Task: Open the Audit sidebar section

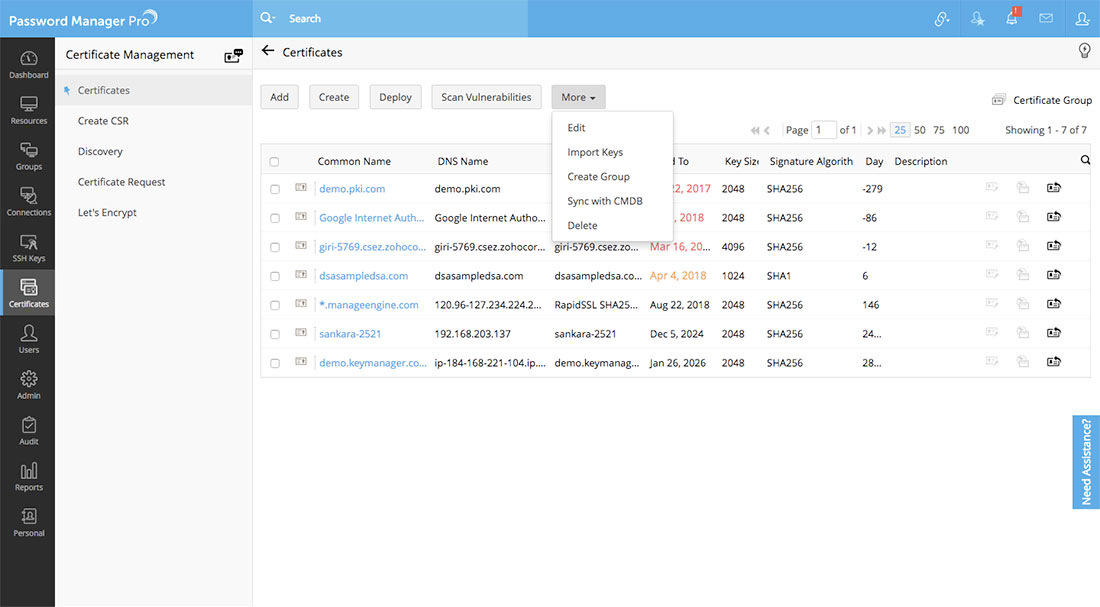Action: pyautogui.click(x=28, y=431)
